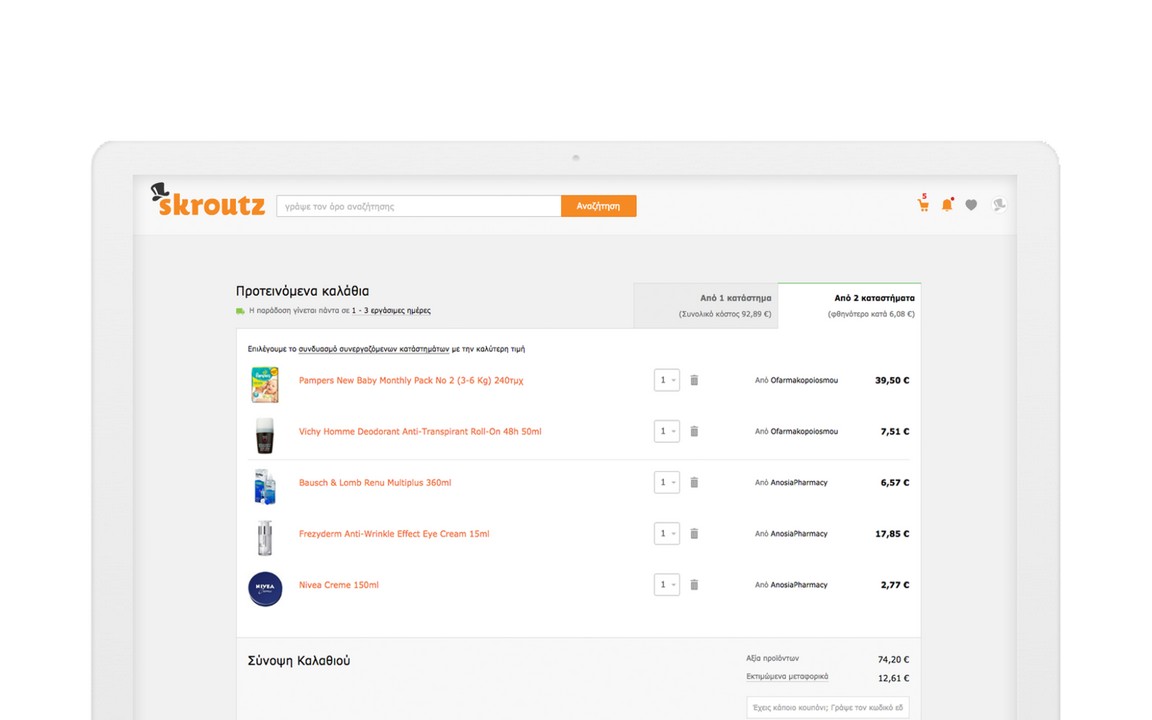Open quantity dropdown for Bausch & Lomb Renu
The height and width of the screenshot is (720, 1152).
coord(666,483)
